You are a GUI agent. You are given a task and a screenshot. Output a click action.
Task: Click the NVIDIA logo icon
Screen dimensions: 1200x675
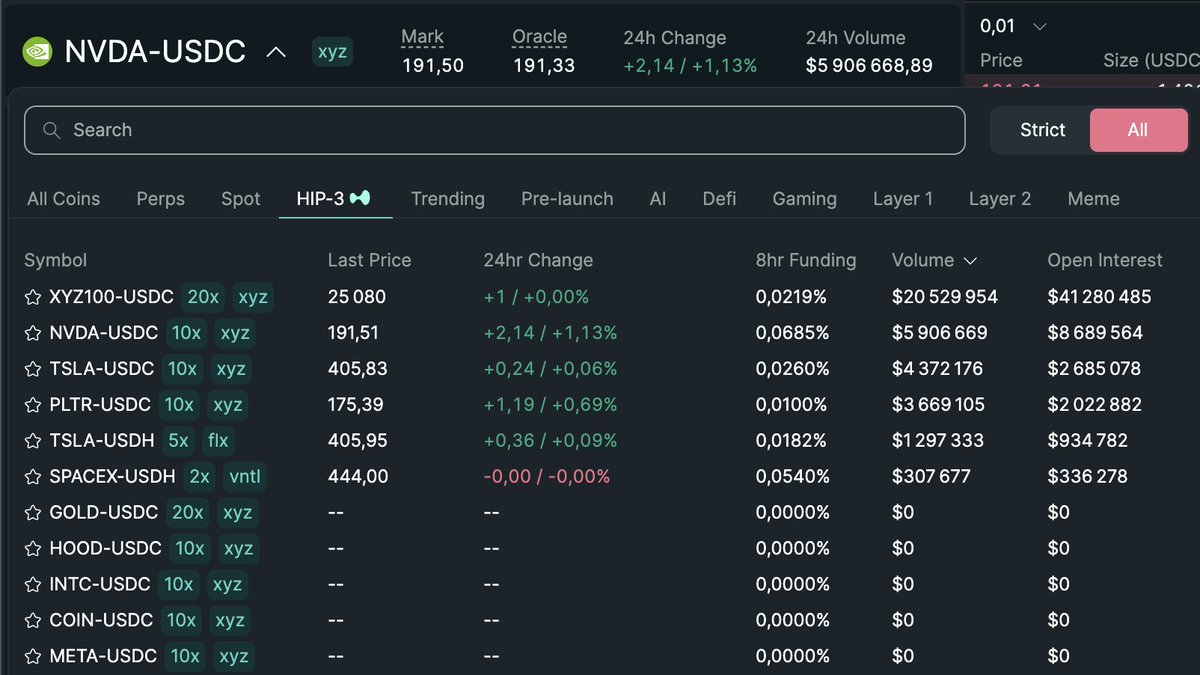point(38,51)
